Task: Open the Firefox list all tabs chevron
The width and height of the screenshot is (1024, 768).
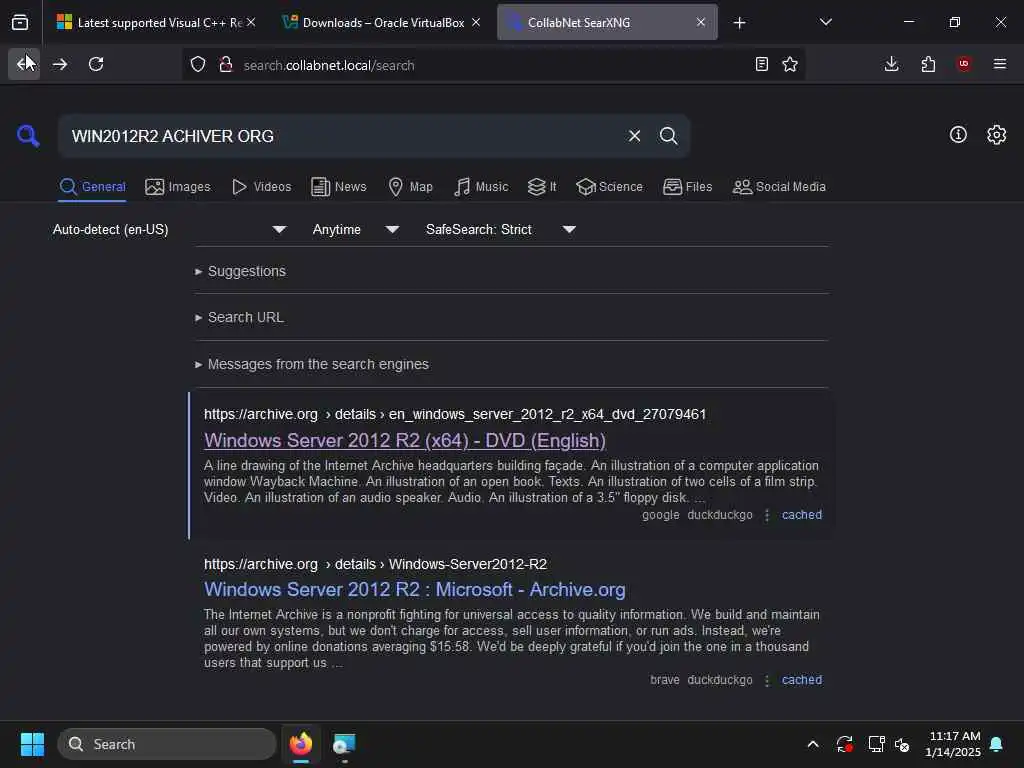Action: (x=825, y=22)
